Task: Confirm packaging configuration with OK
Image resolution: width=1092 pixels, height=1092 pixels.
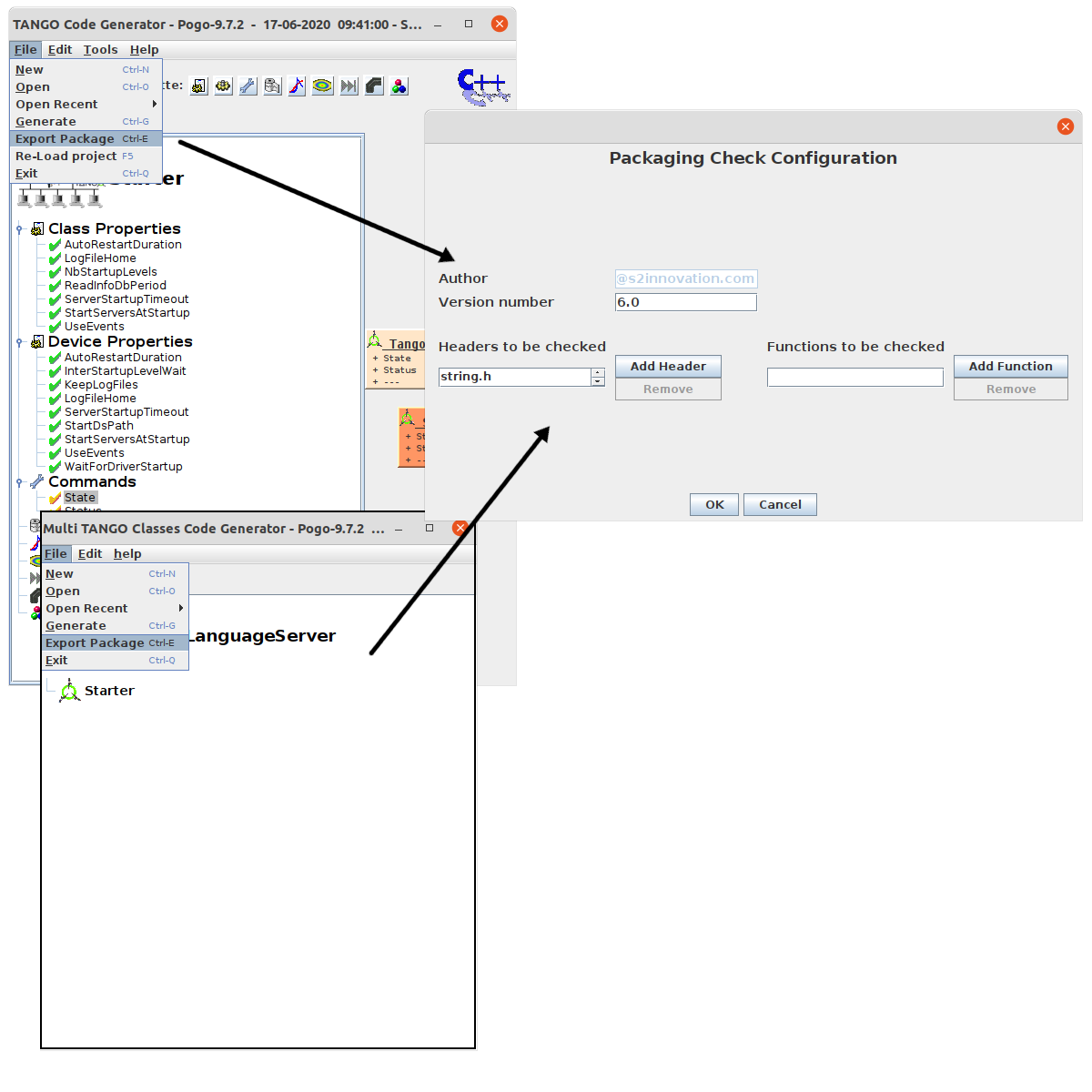Action: pos(715,504)
